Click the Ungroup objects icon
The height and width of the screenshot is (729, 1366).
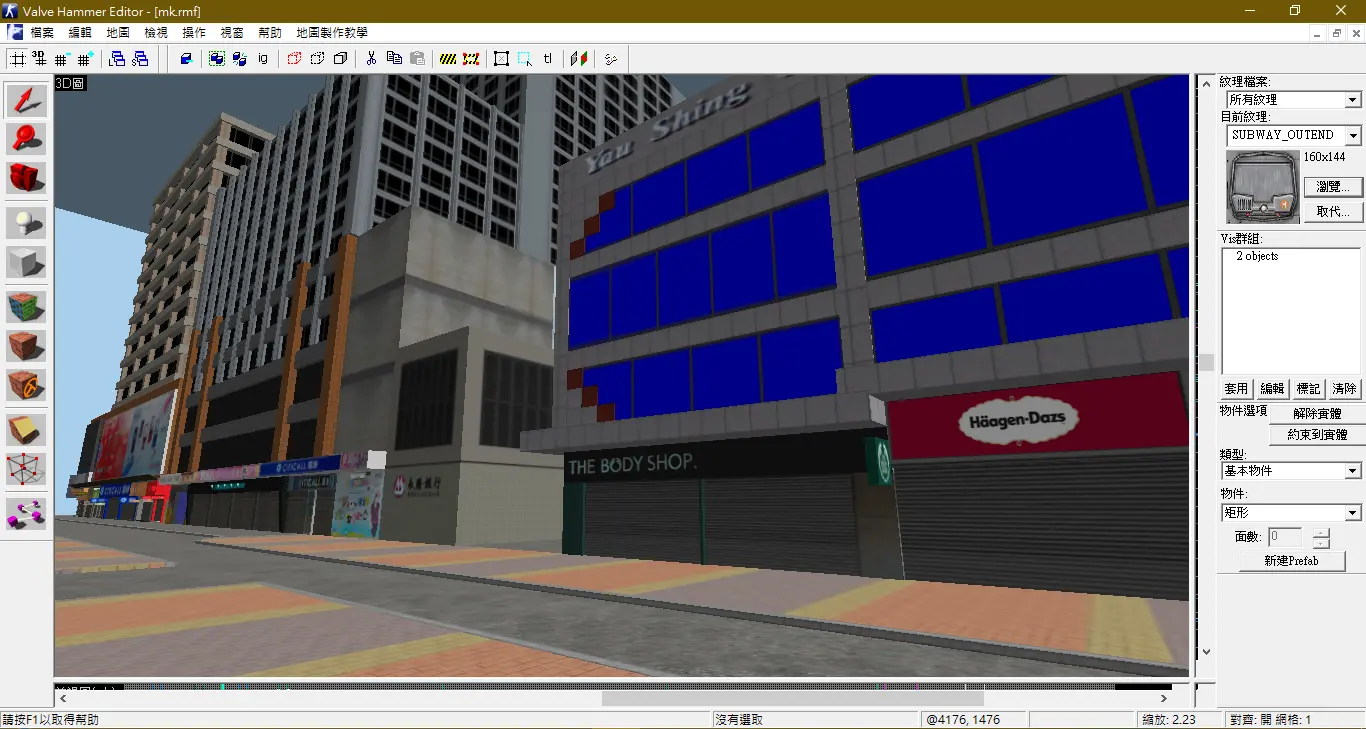coord(240,59)
